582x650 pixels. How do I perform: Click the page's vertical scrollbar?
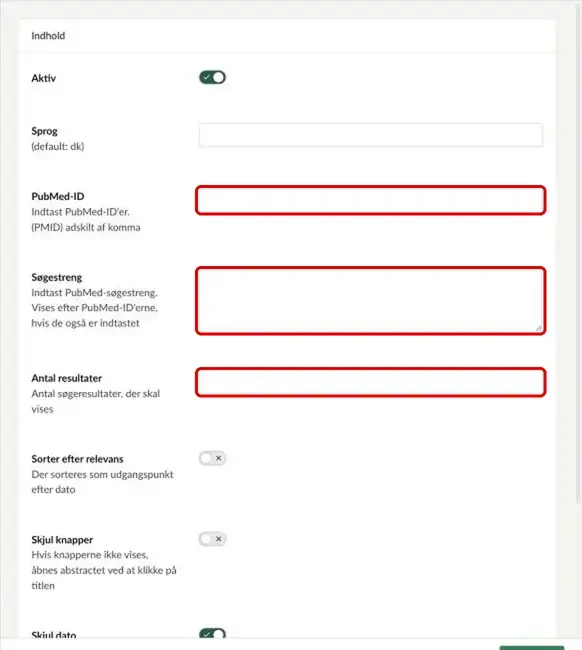coord(579,253)
